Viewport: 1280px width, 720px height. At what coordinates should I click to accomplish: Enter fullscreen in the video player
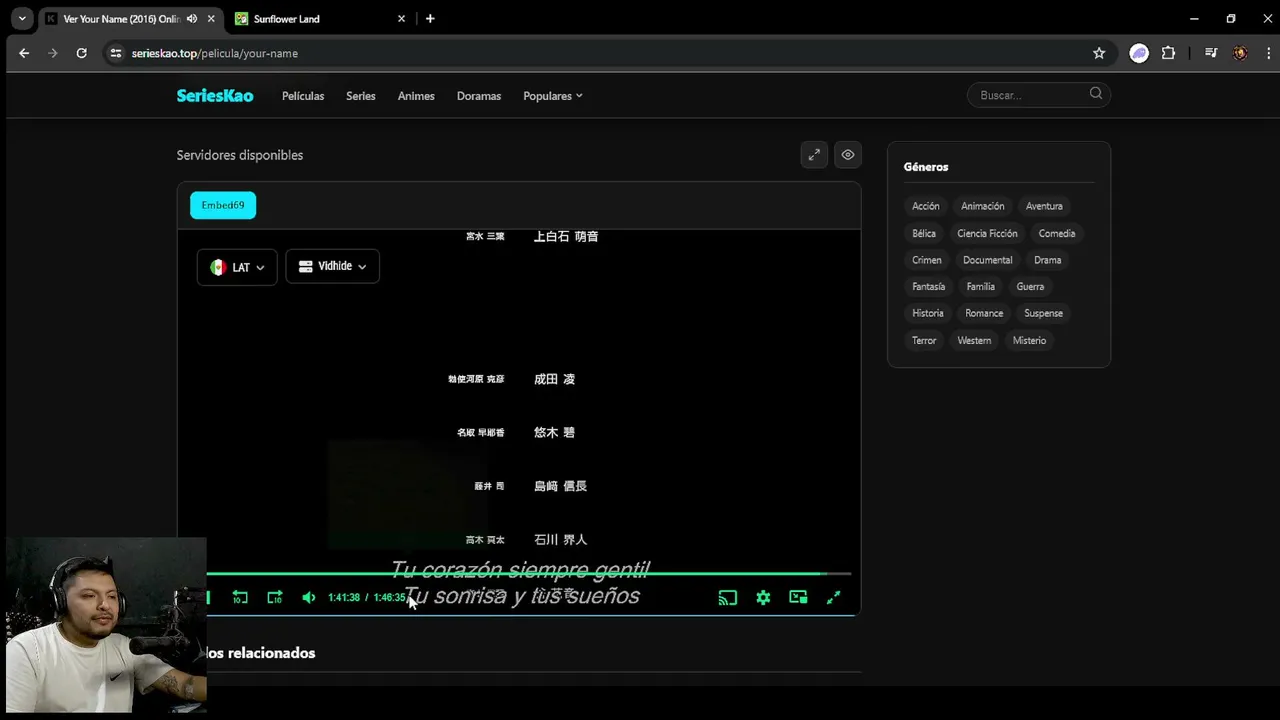833,597
